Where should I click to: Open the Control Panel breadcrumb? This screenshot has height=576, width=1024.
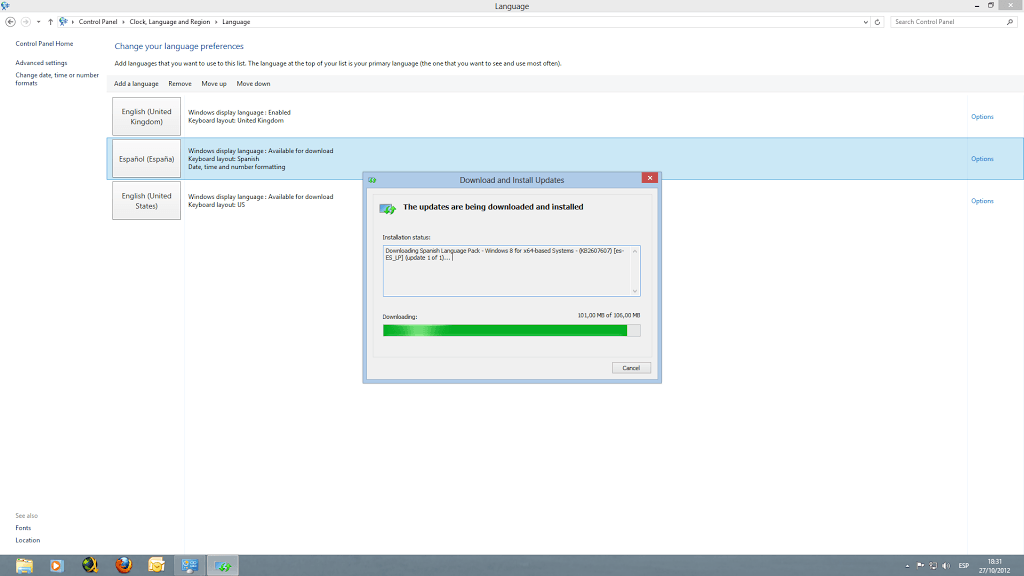coord(98,22)
